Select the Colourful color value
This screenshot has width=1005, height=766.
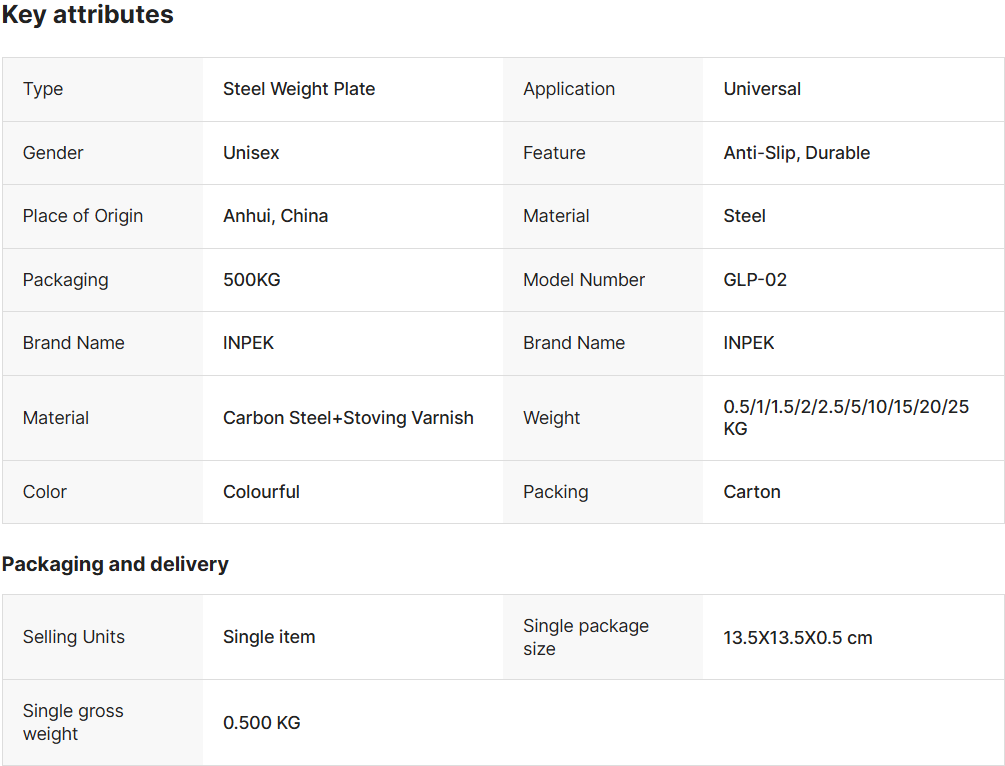point(262,492)
